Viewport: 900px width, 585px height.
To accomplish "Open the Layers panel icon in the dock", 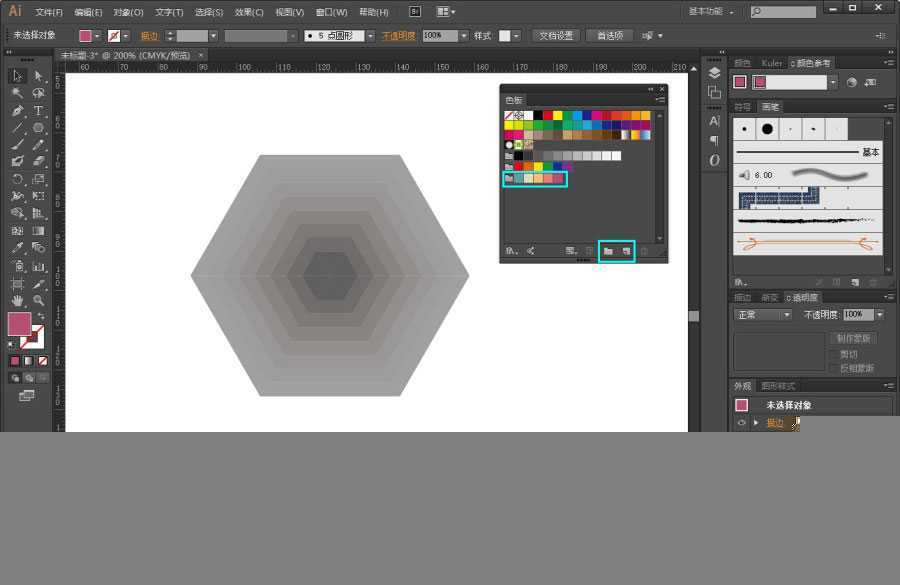I will pos(714,73).
